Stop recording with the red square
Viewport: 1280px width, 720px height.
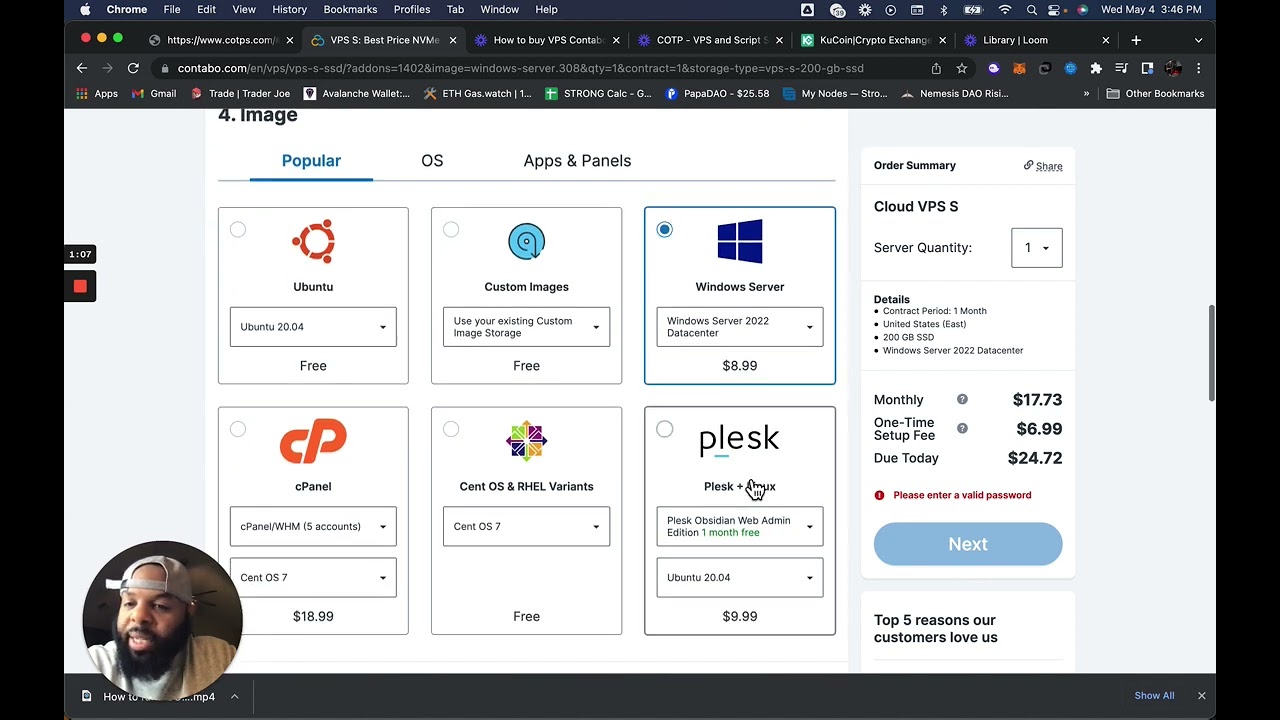point(80,287)
